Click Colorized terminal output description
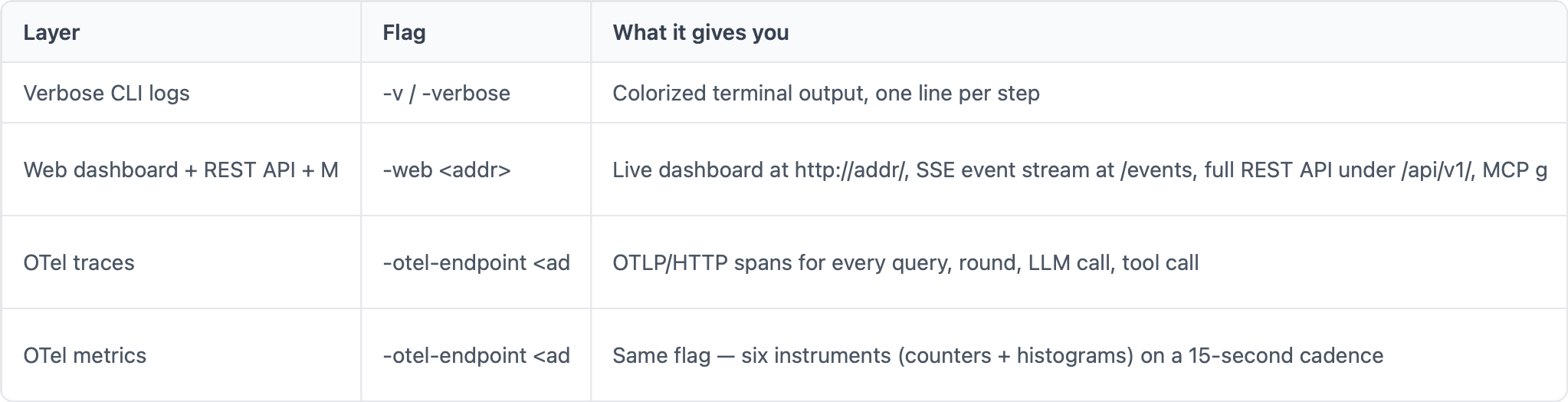 826,93
